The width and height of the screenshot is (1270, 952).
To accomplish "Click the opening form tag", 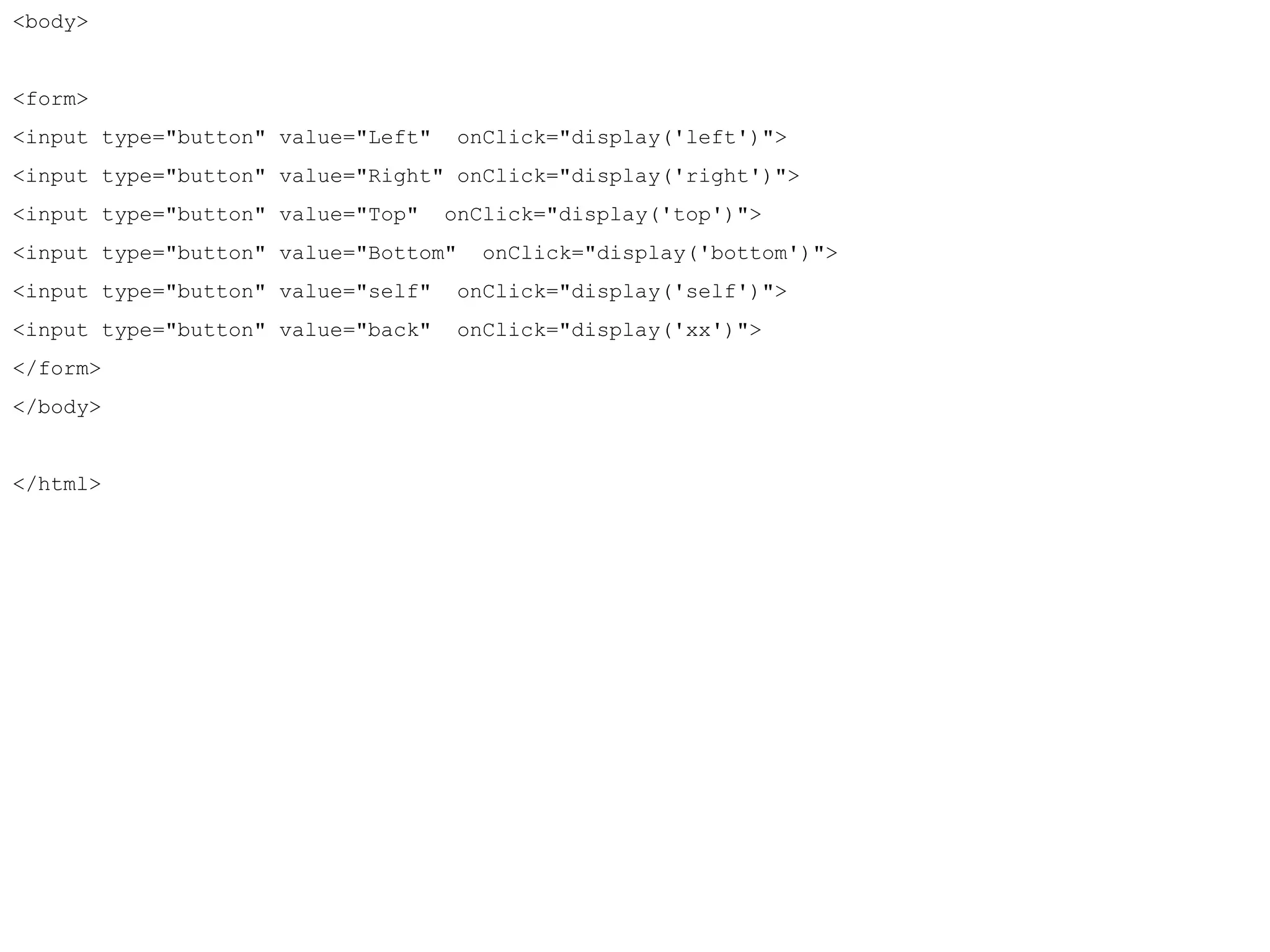I will pos(51,99).
